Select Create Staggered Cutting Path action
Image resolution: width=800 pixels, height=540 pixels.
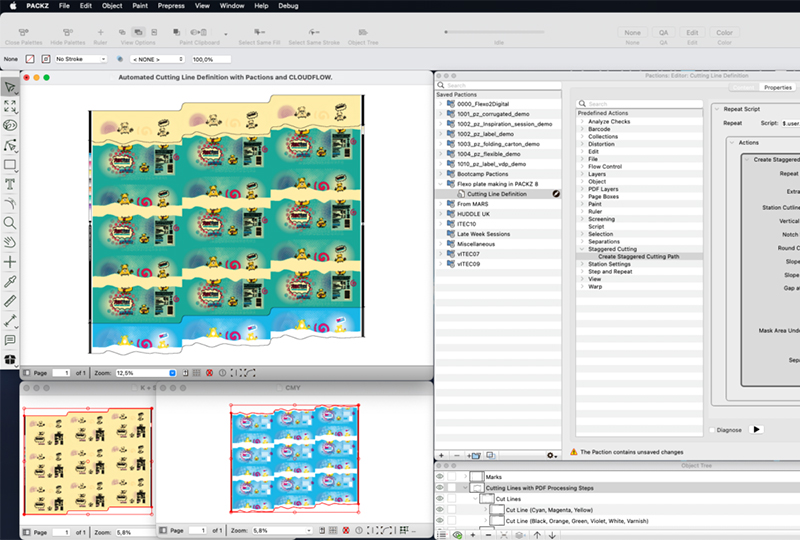639,257
